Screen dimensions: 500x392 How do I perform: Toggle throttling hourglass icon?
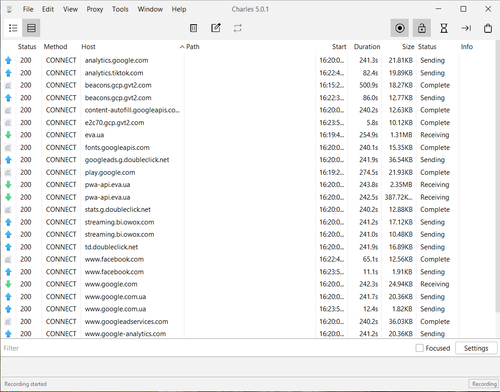coord(444,28)
